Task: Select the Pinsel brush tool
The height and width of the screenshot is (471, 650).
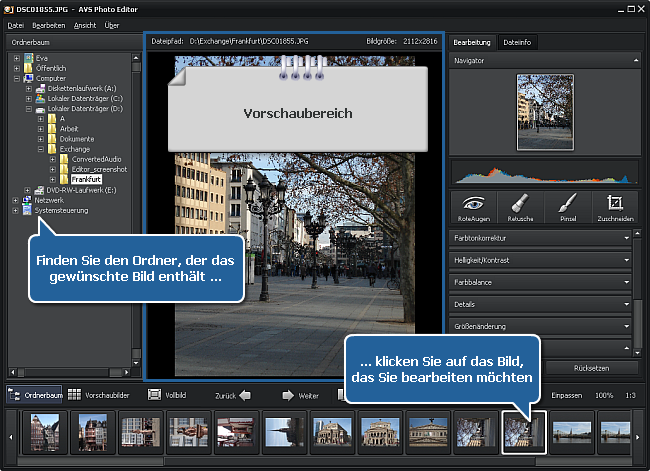Action: click(565, 207)
